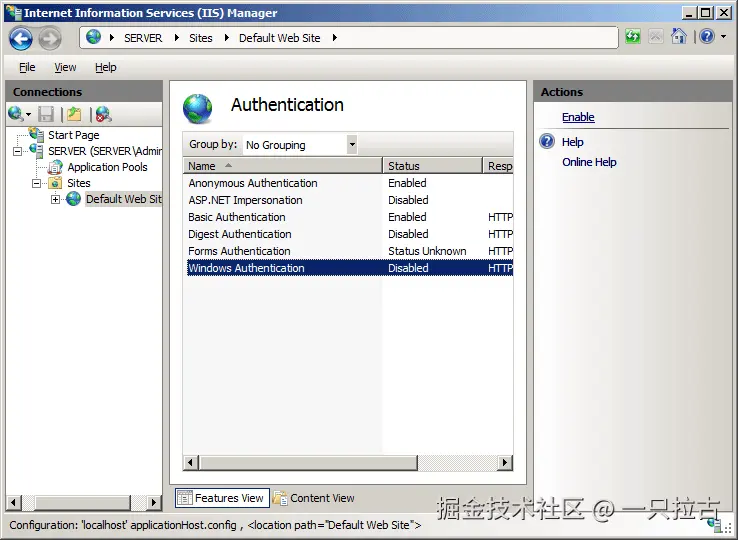This screenshot has height=540, width=738.
Task: Open Help via toolbar question mark icon
Action: [707, 36]
